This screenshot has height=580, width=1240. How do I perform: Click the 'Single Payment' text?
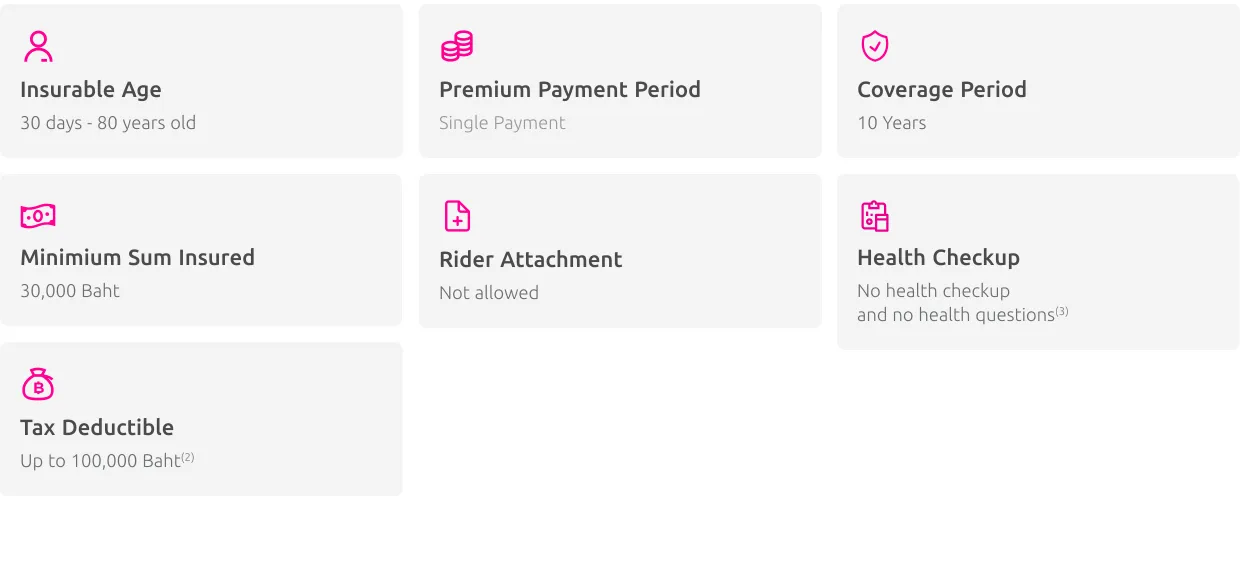(502, 123)
